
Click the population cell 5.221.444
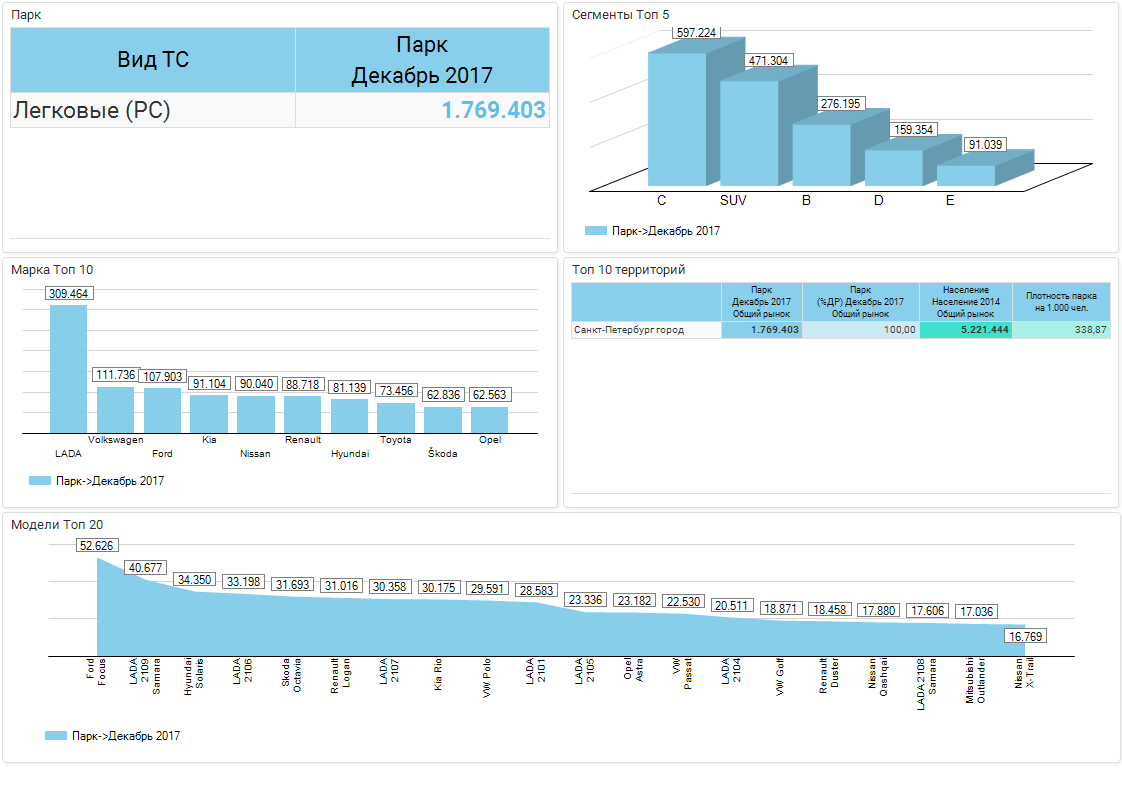tap(965, 330)
